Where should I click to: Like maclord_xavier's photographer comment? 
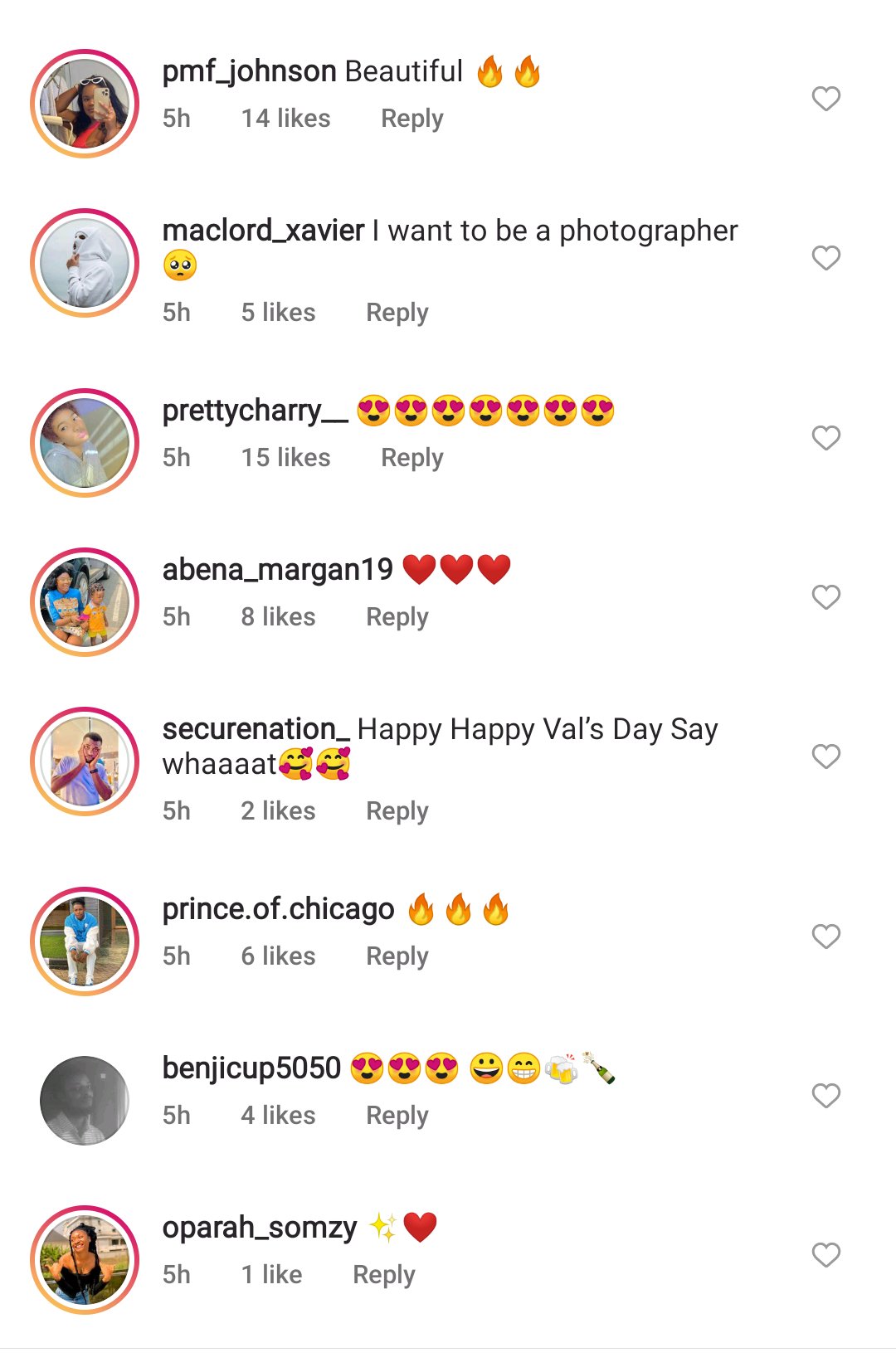coord(825,258)
